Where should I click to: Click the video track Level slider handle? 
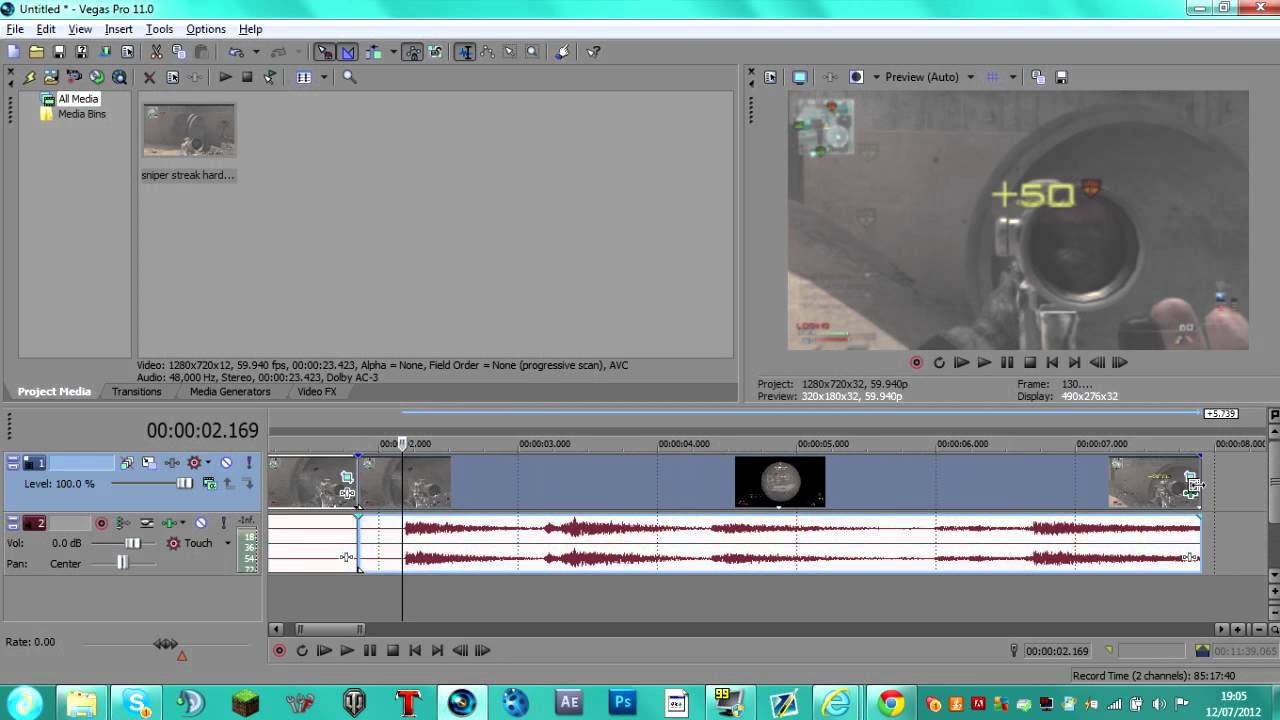184,483
